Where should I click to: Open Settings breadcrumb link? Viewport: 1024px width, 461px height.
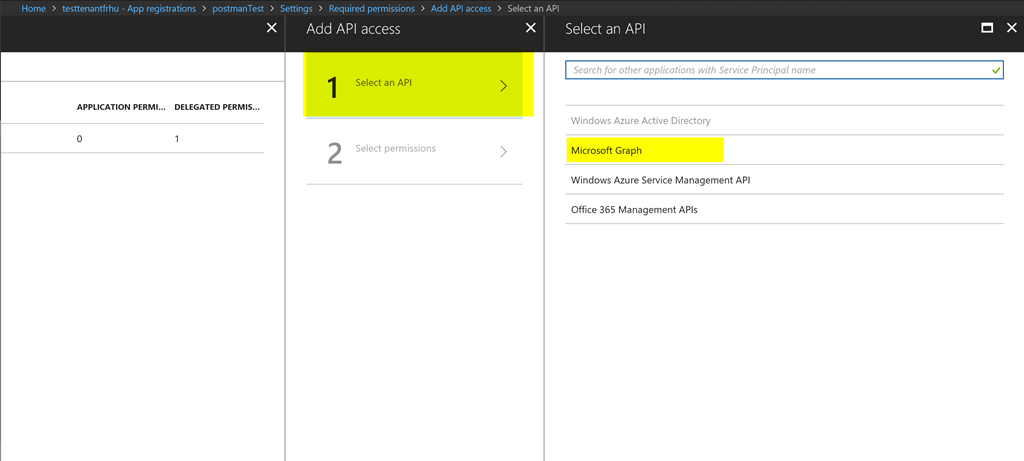point(296,9)
